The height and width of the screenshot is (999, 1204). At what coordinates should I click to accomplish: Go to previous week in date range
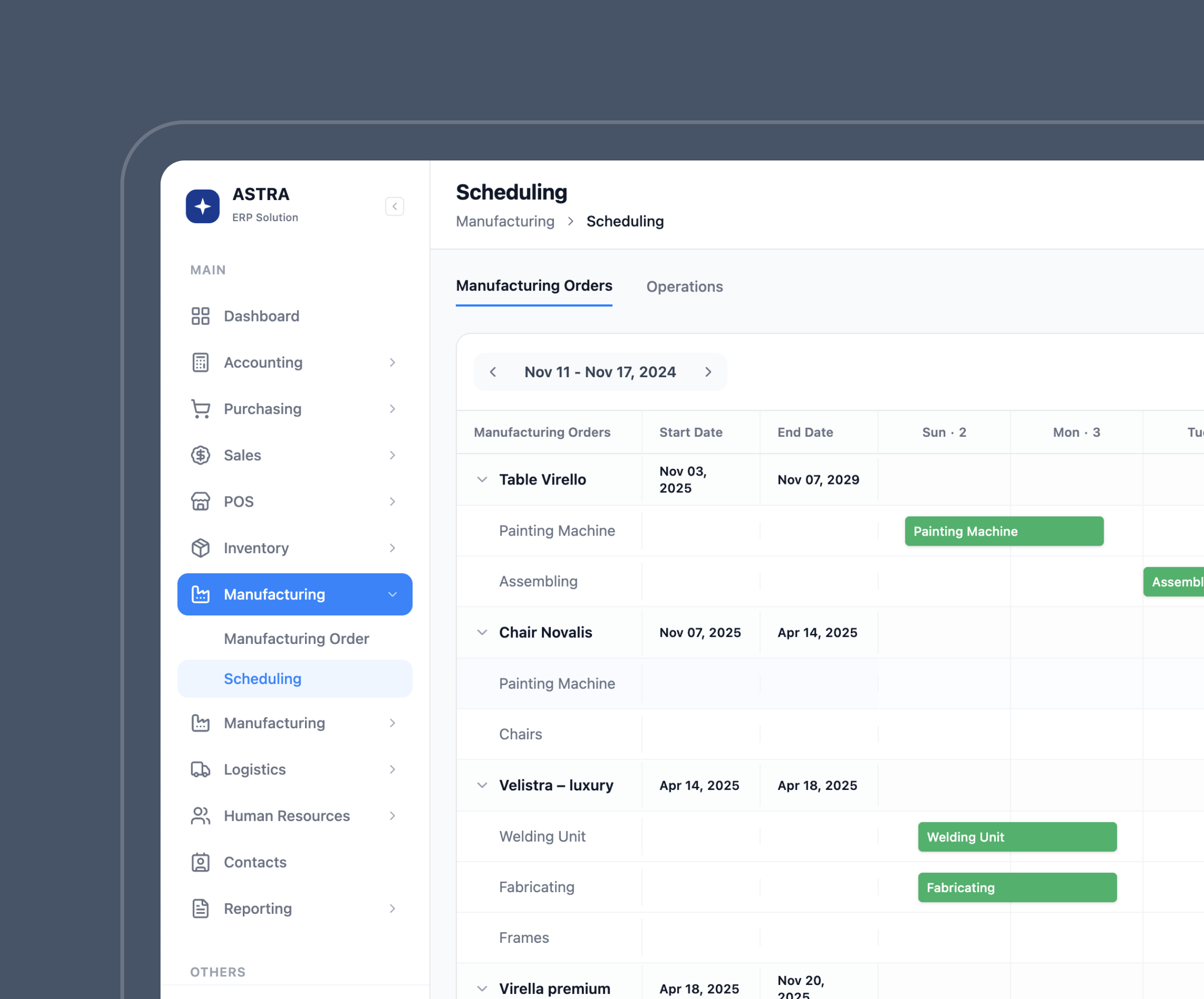(x=493, y=372)
